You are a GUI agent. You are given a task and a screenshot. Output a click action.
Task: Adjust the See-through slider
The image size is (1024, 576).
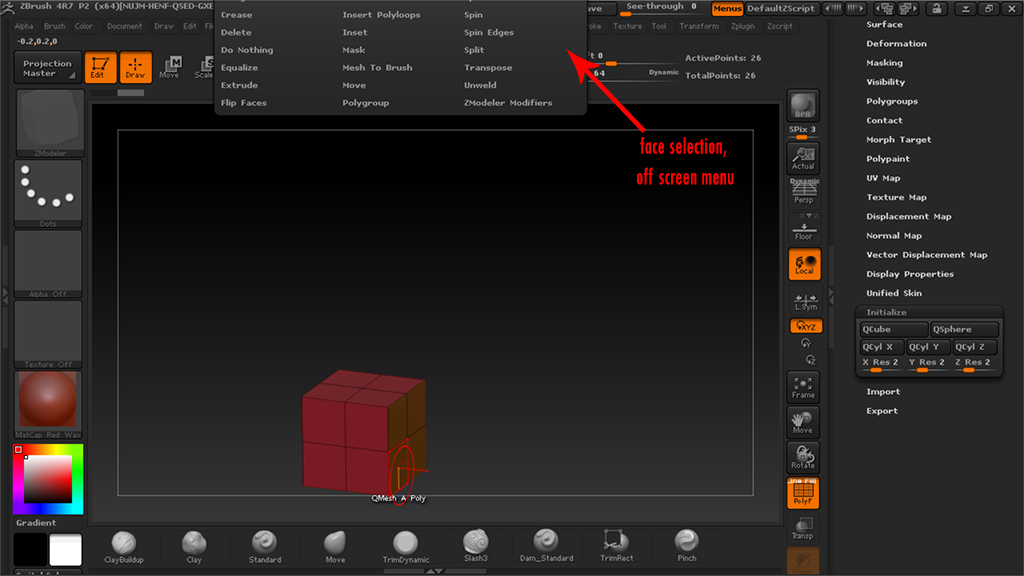click(x=662, y=8)
